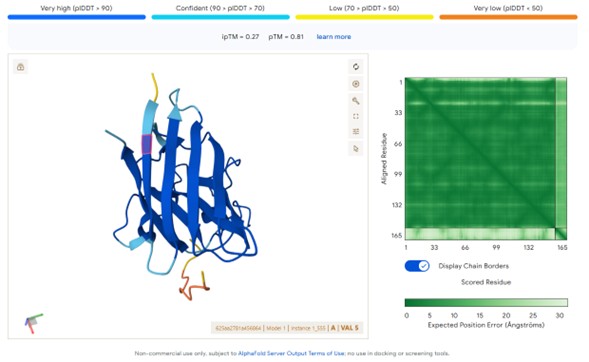Image resolution: width=589 pixels, height=362 pixels.
Task: Toggle the expanded viewport fullscreen icon
Action: click(x=356, y=116)
